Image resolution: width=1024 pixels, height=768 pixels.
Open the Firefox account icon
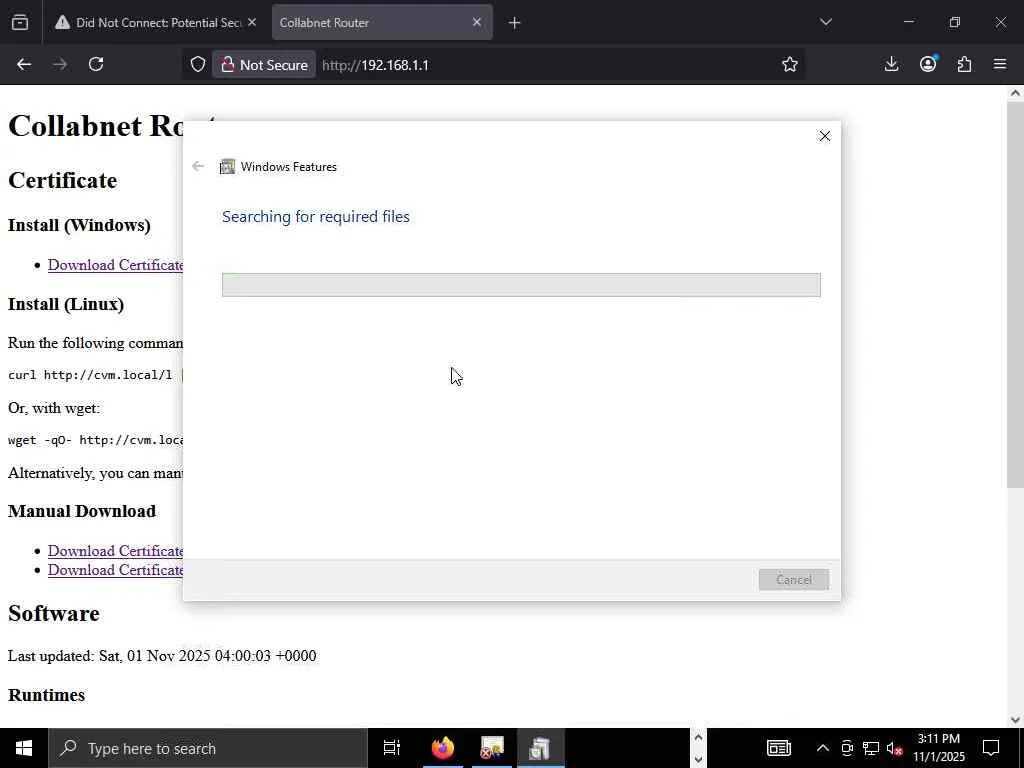coord(928,64)
